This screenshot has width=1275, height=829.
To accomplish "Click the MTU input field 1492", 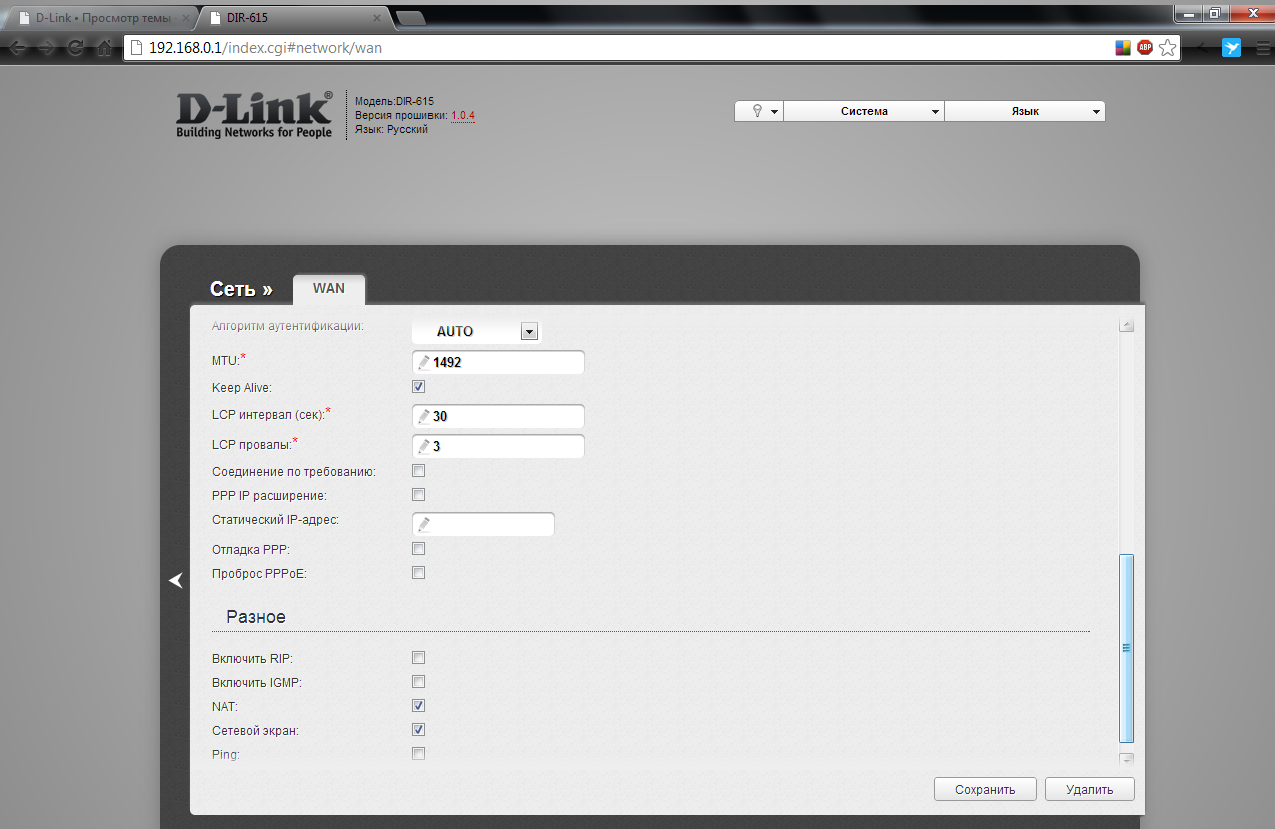I will point(498,362).
